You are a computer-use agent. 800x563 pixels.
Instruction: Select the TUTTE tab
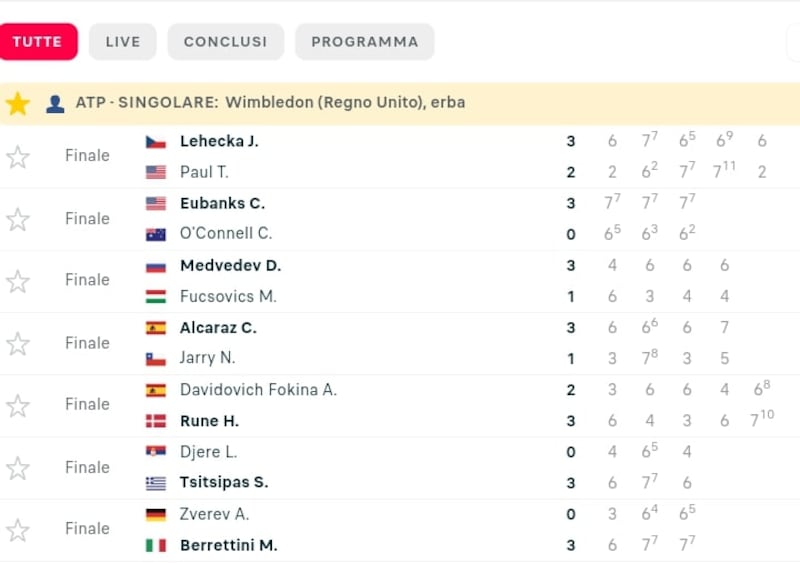(x=37, y=42)
